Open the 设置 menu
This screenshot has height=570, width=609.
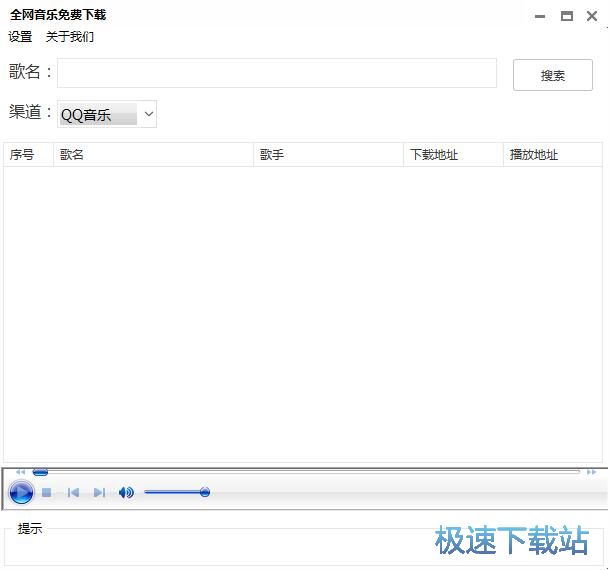coord(20,37)
